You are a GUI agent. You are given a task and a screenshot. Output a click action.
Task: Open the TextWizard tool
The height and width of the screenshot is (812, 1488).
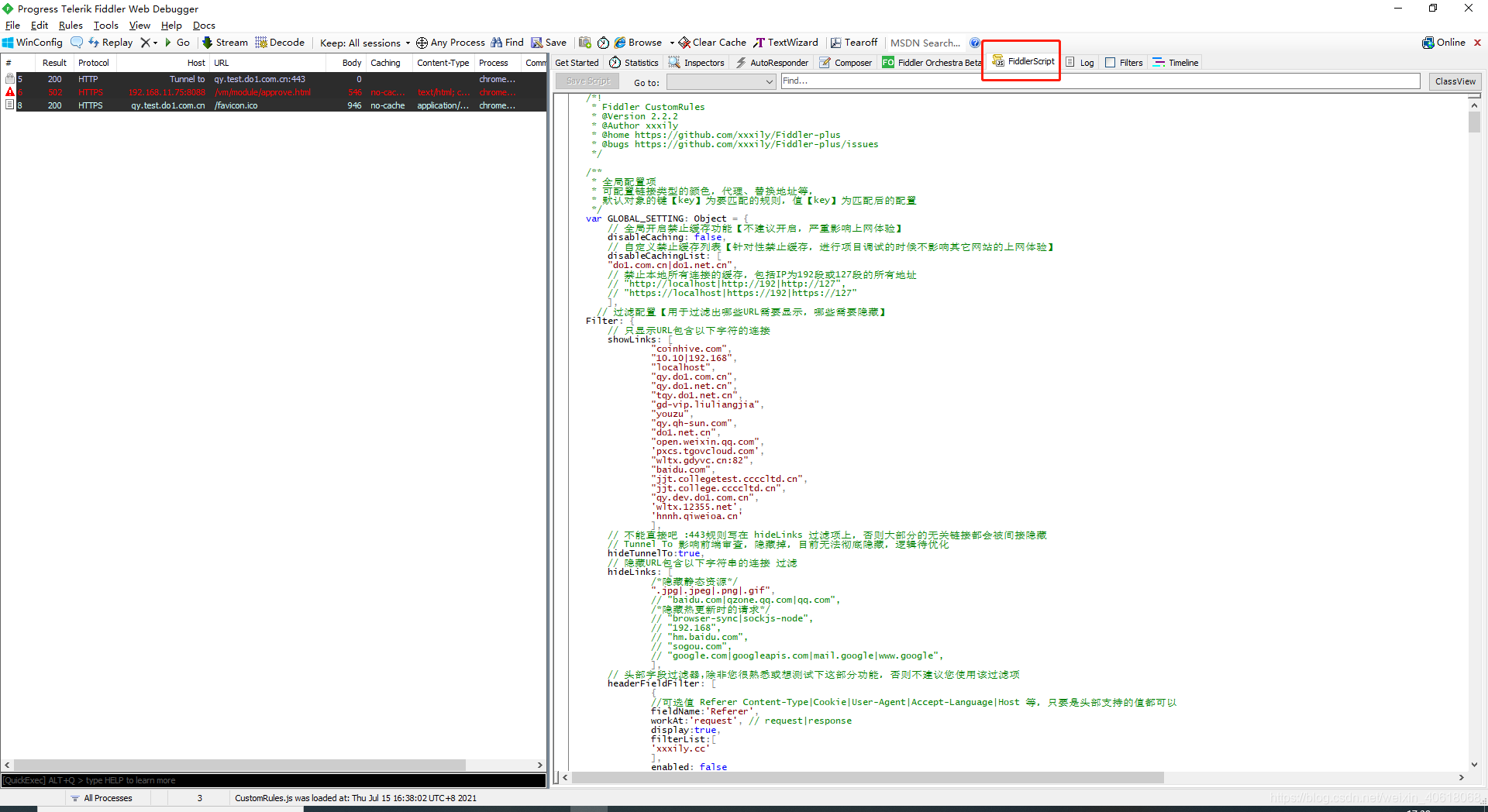786,43
